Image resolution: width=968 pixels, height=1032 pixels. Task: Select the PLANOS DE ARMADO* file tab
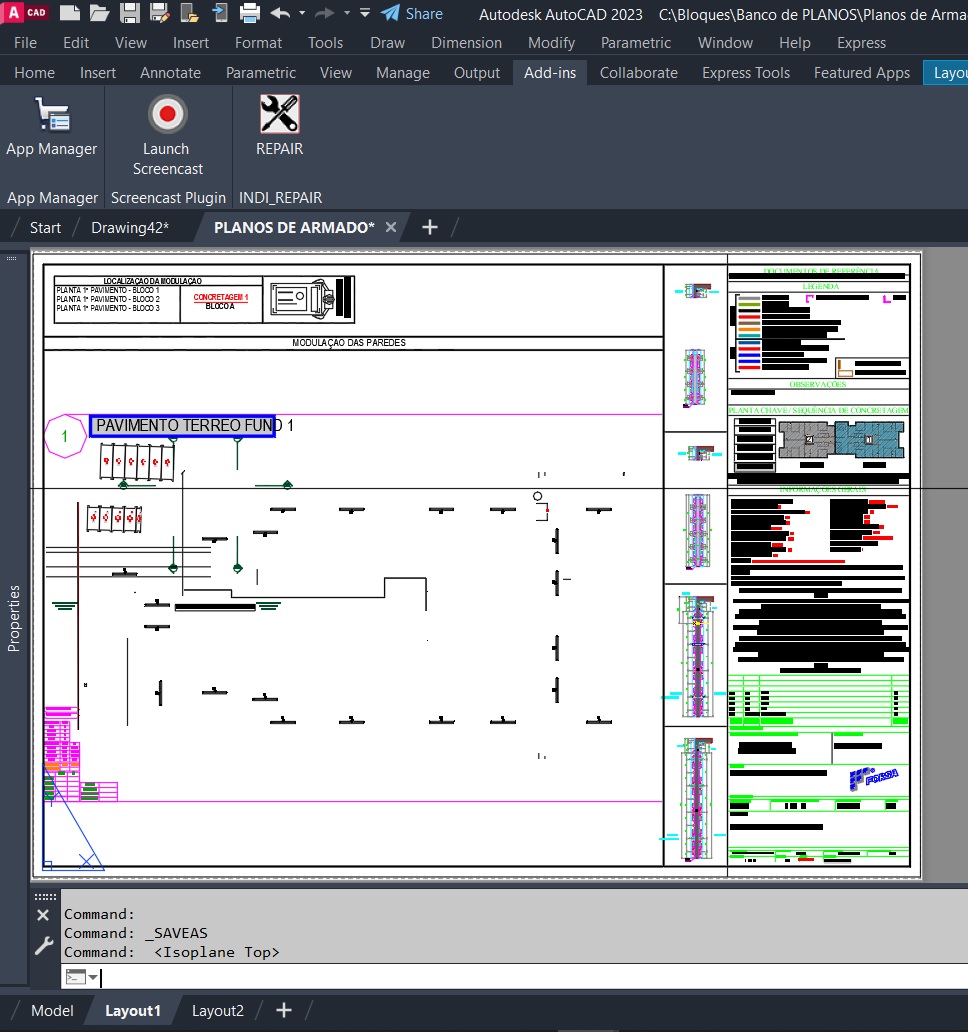(x=294, y=228)
